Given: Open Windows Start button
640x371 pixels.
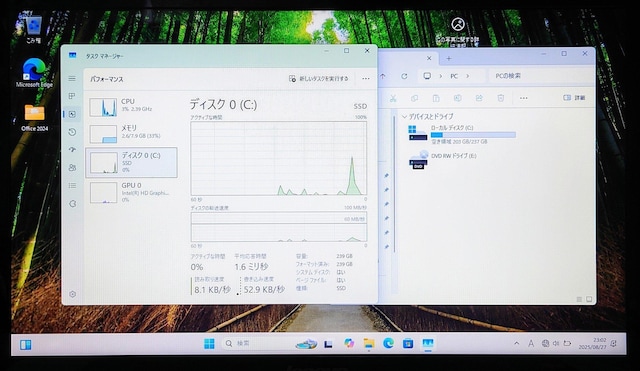Looking at the screenshot, I should (x=209, y=344).
